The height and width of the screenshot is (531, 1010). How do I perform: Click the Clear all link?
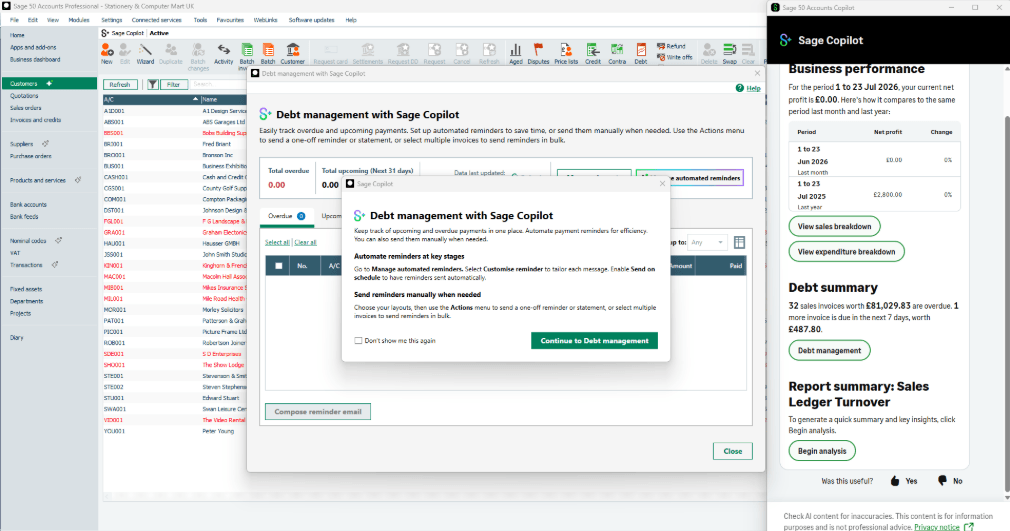coord(305,242)
